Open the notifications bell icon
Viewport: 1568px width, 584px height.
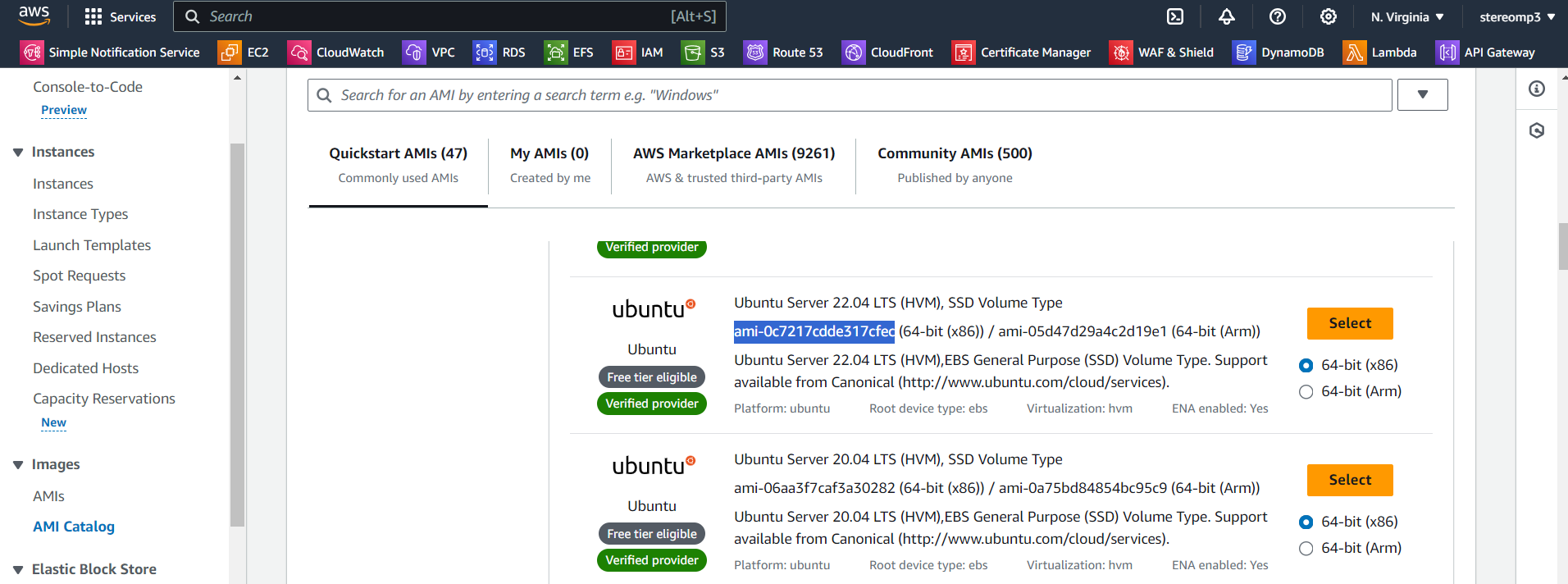[1227, 16]
